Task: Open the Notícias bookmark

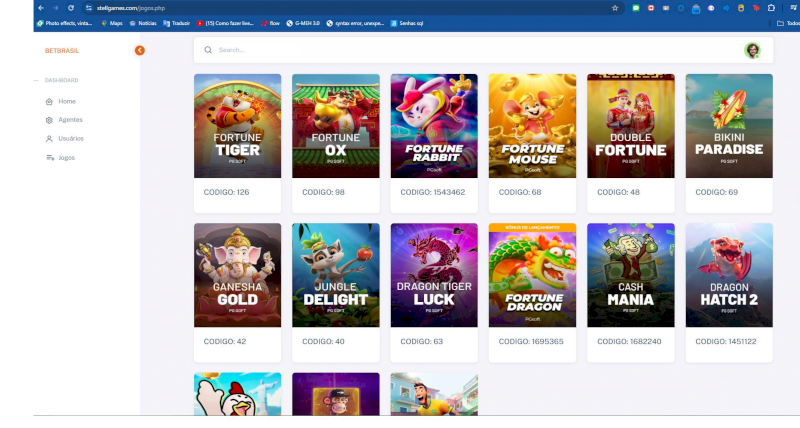Action: click(x=143, y=23)
